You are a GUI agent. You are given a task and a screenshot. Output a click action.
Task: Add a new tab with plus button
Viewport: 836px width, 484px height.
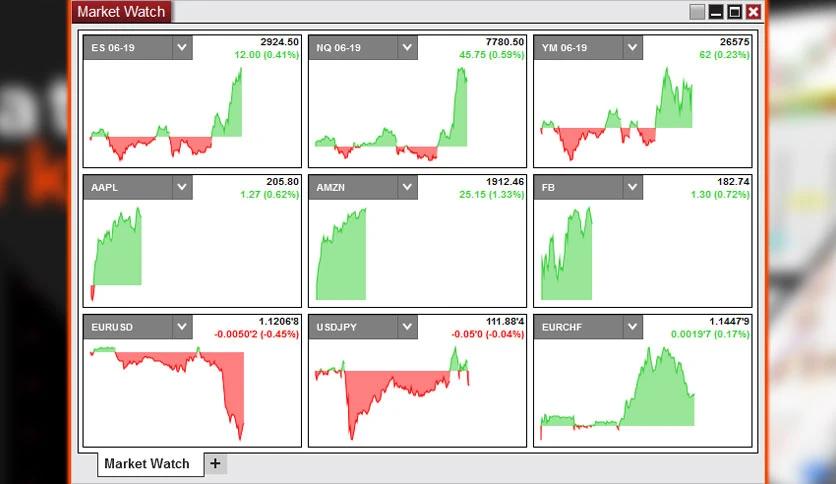215,464
